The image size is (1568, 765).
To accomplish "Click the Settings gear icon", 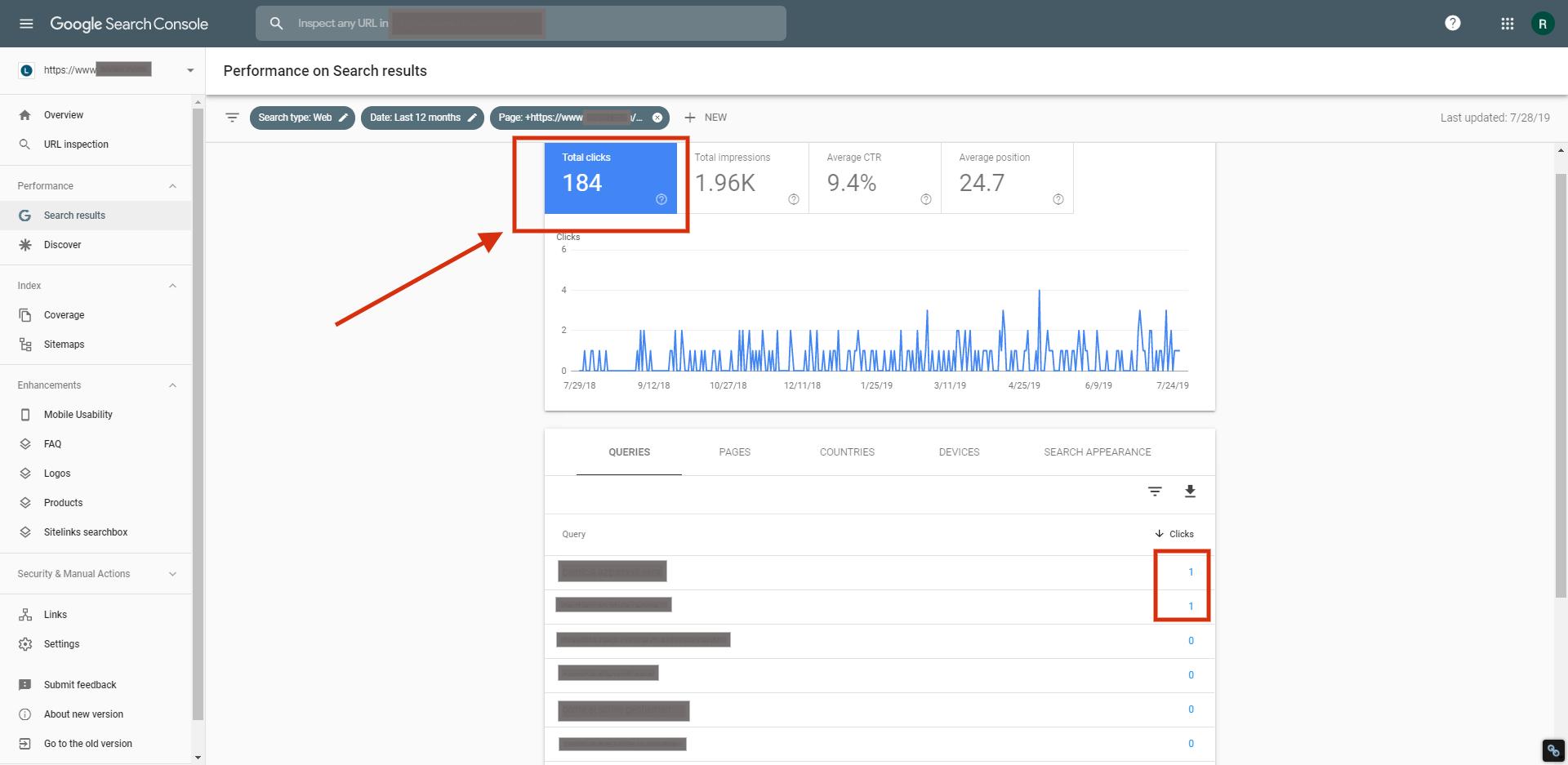I will coord(25,644).
